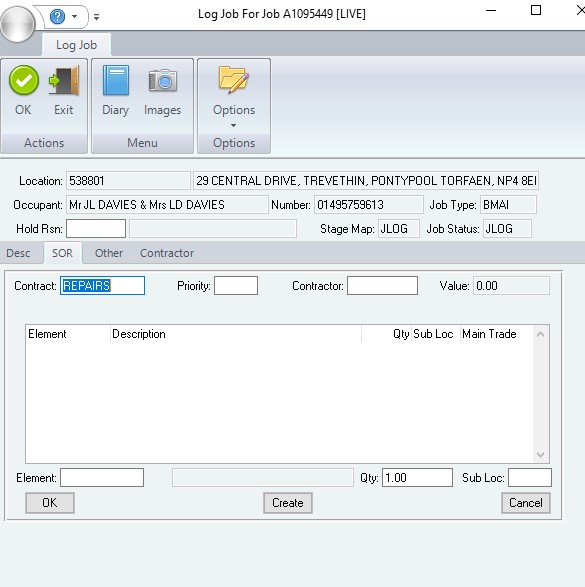Click the Cancel button
The image size is (585, 587).
pos(526,503)
